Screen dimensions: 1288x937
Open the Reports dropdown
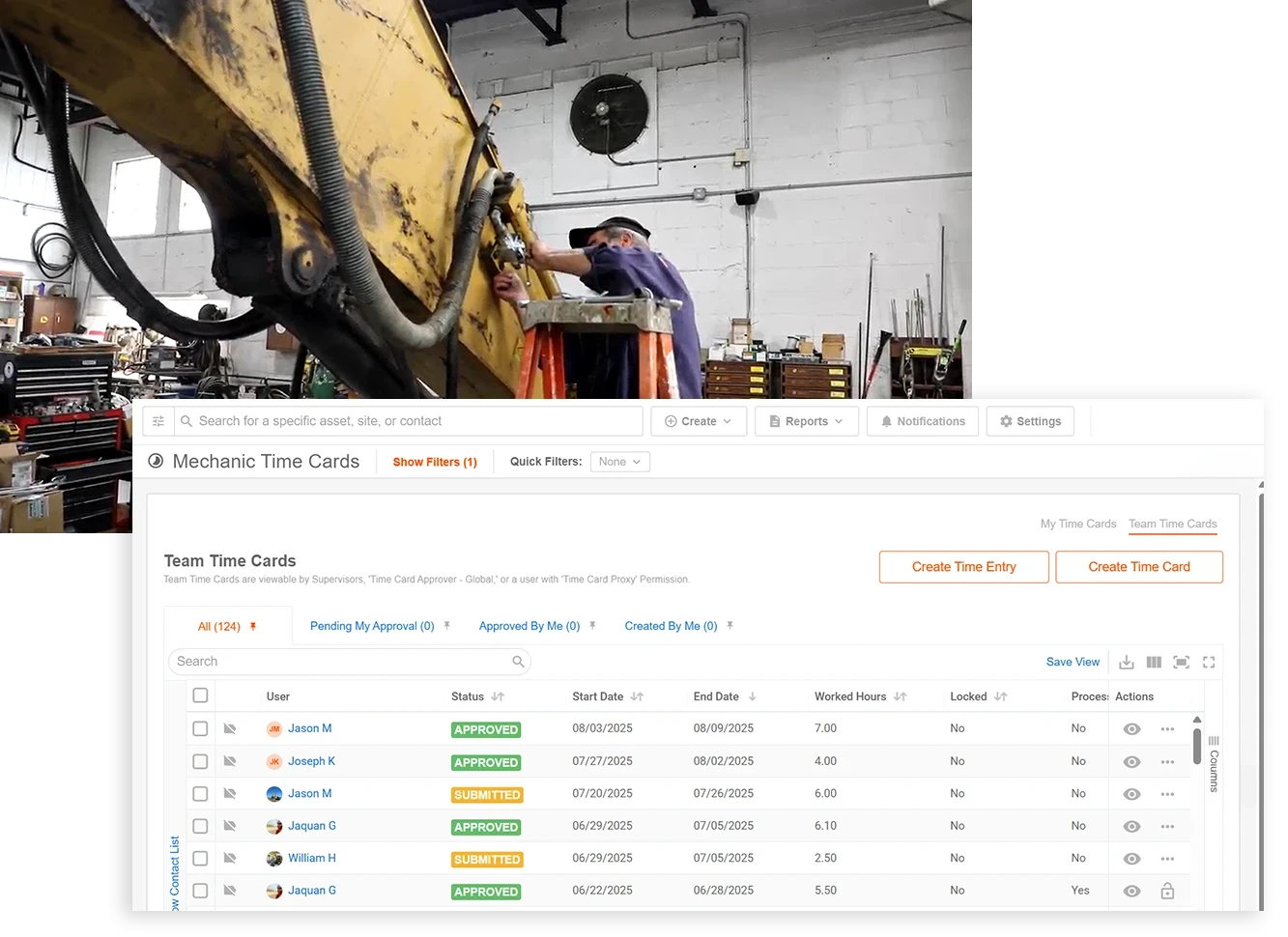pos(806,421)
